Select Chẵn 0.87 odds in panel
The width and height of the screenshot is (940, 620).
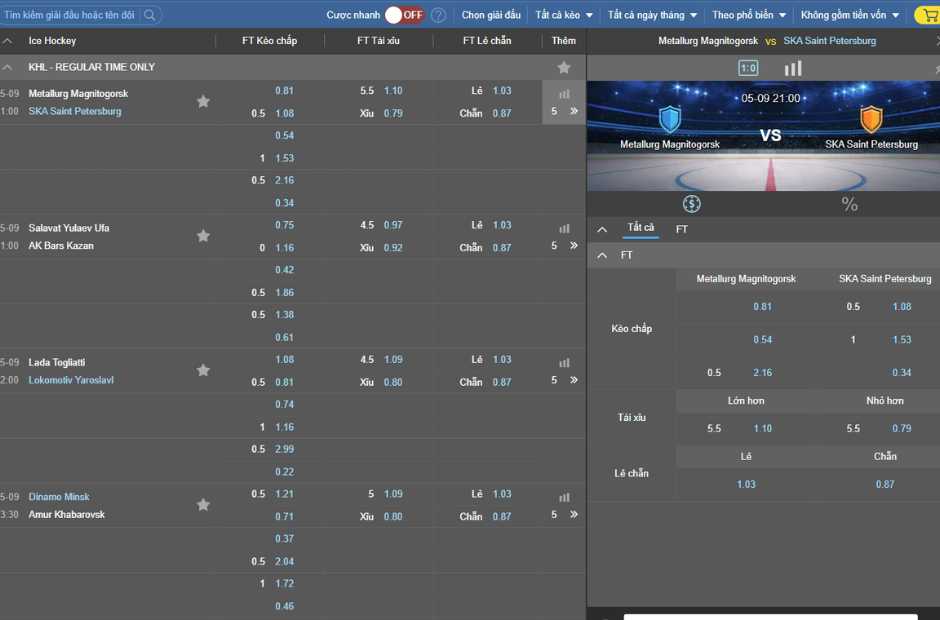coord(885,484)
